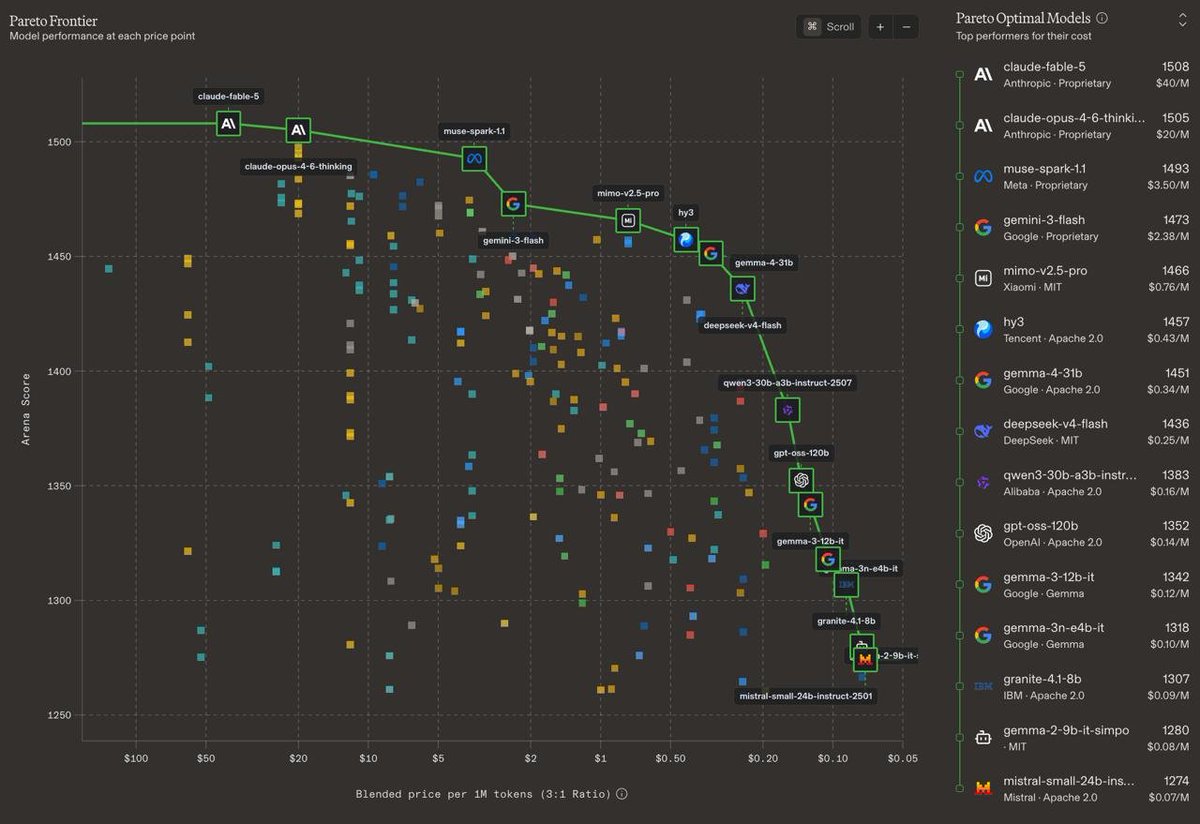The height and width of the screenshot is (824, 1200).
Task: Click the DeepSeek logo in the deepseek-v4-flash list row
Action: (983, 431)
